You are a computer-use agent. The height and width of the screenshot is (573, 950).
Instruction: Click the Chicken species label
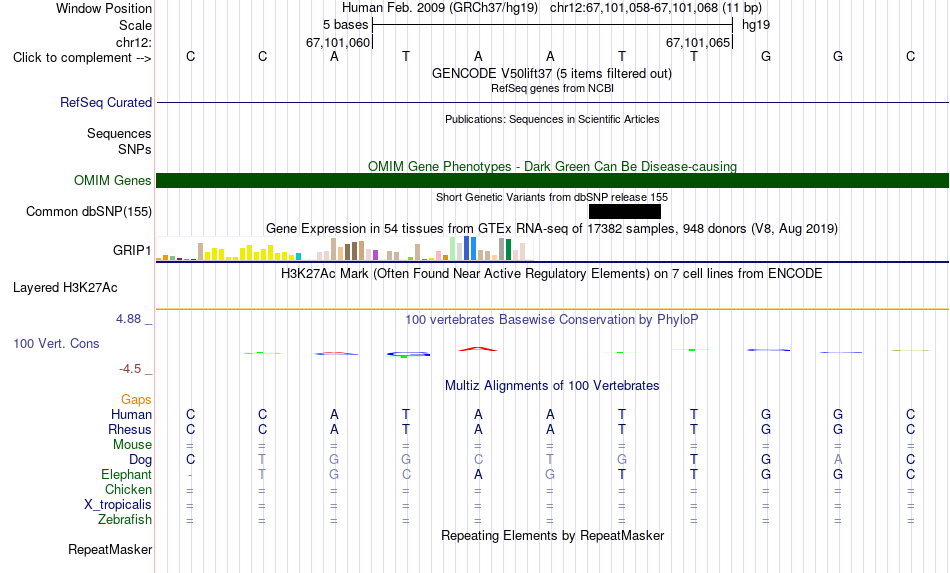128,489
